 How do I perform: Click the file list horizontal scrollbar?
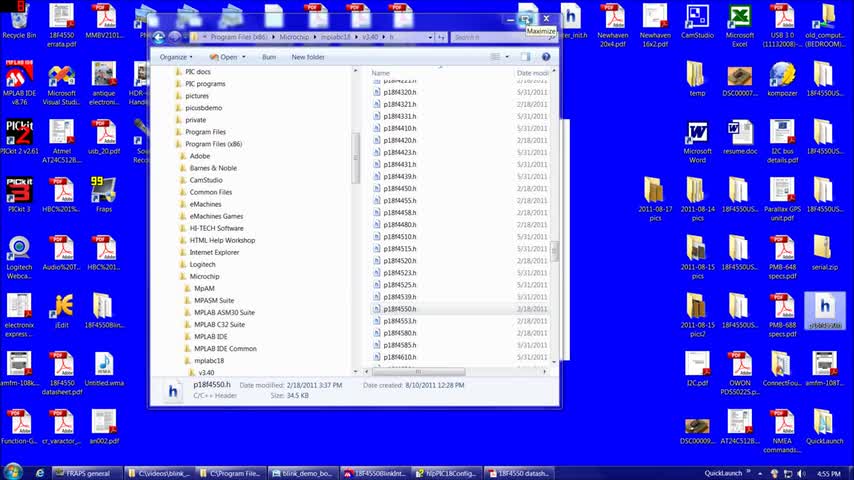(x=418, y=372)
